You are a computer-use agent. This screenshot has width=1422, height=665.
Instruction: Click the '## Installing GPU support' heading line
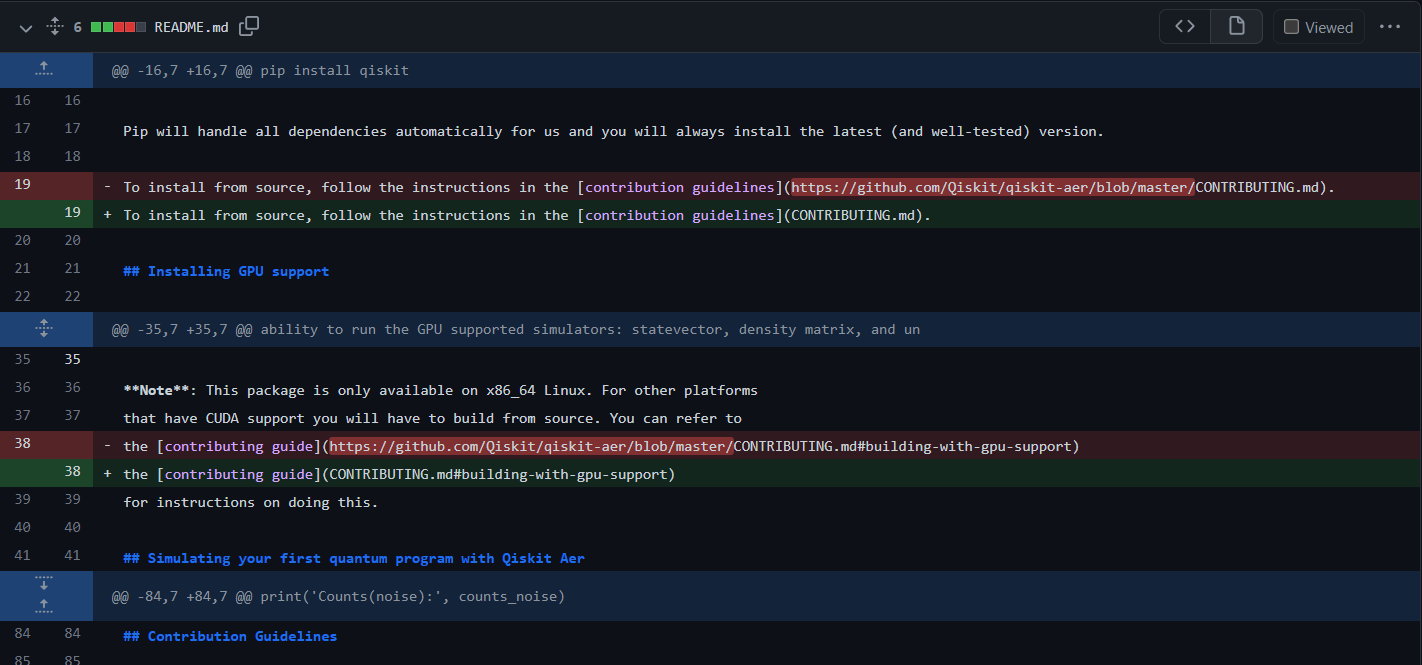coord(226,271)
